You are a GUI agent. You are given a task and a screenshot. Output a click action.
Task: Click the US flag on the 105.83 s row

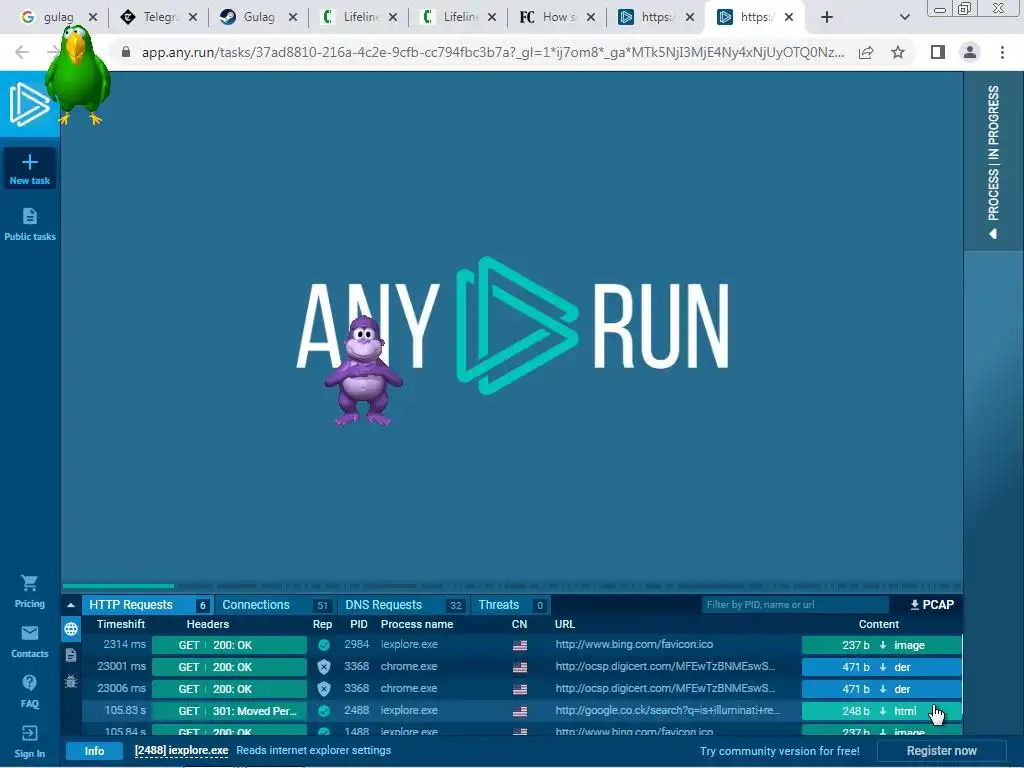[520, 711]
